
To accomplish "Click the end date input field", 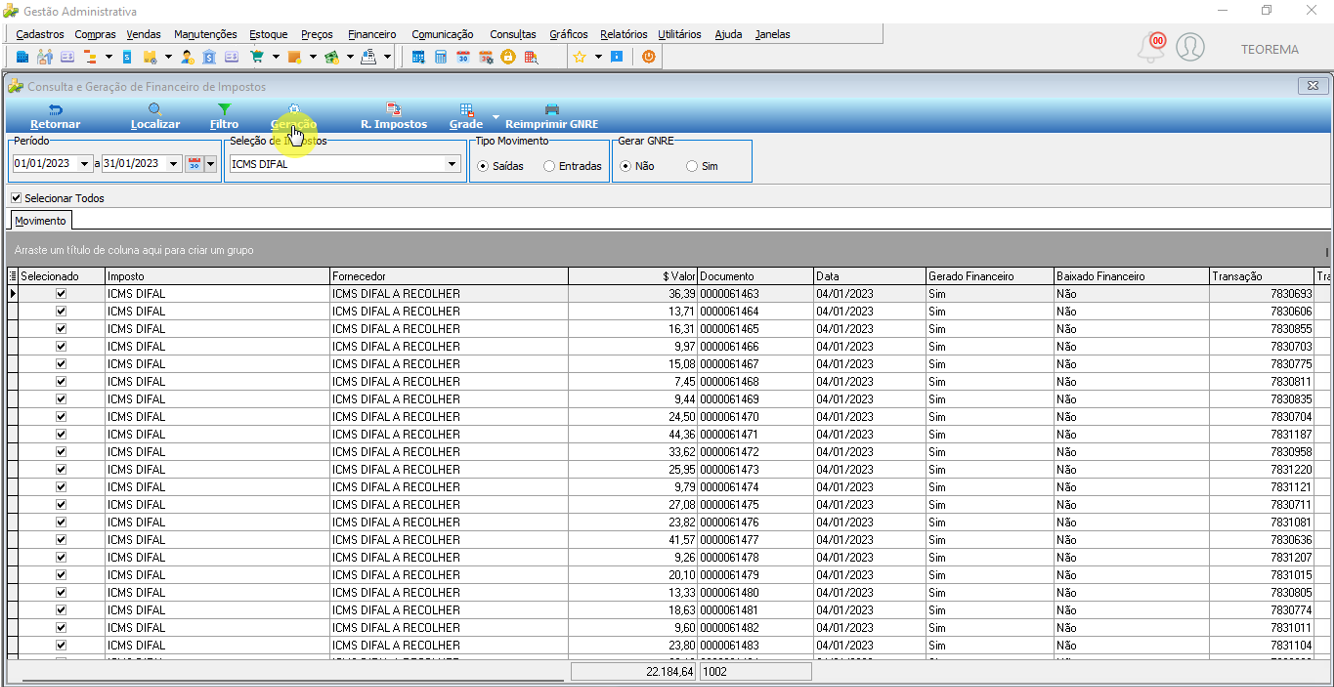I will (134, 164).
